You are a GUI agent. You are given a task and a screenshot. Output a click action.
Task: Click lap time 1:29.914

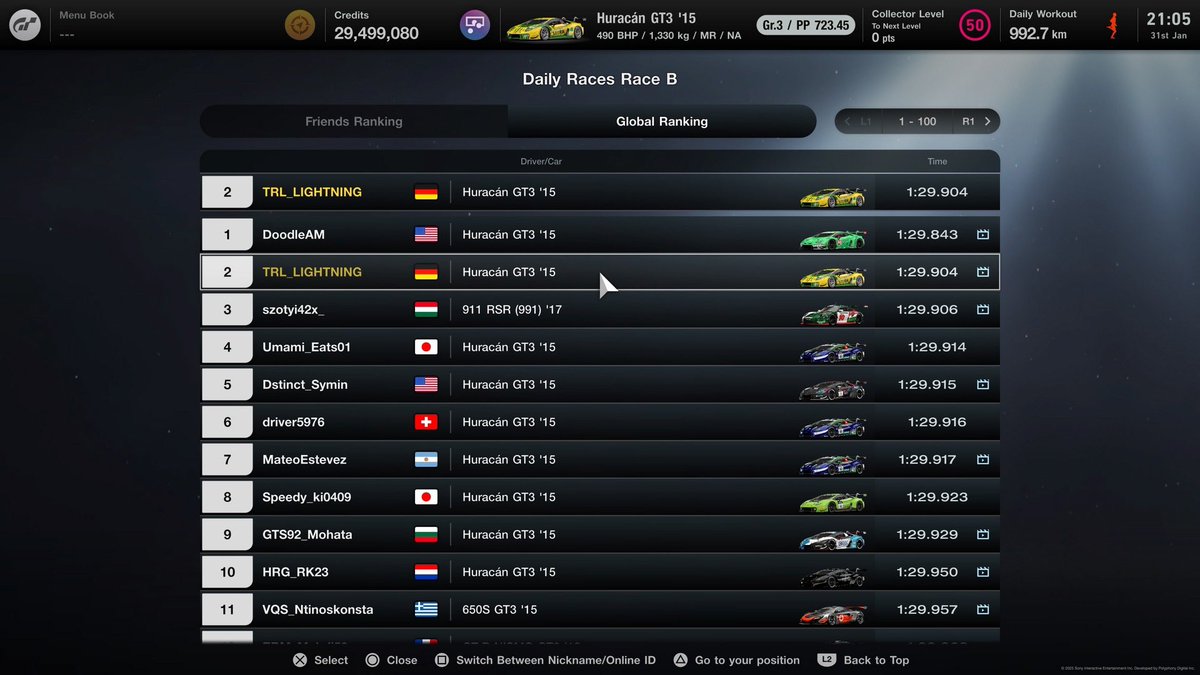click(937, 347)
